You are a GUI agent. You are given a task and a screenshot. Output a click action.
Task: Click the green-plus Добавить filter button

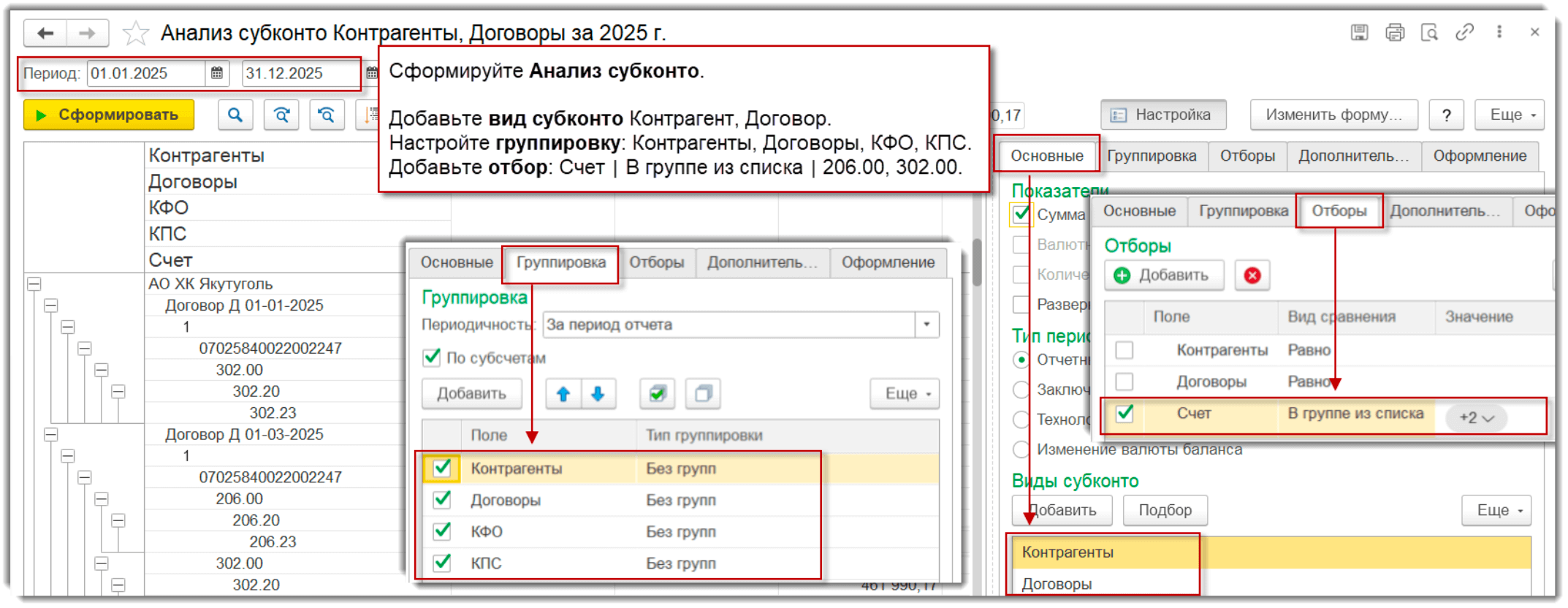click(x=1164, y=275)
